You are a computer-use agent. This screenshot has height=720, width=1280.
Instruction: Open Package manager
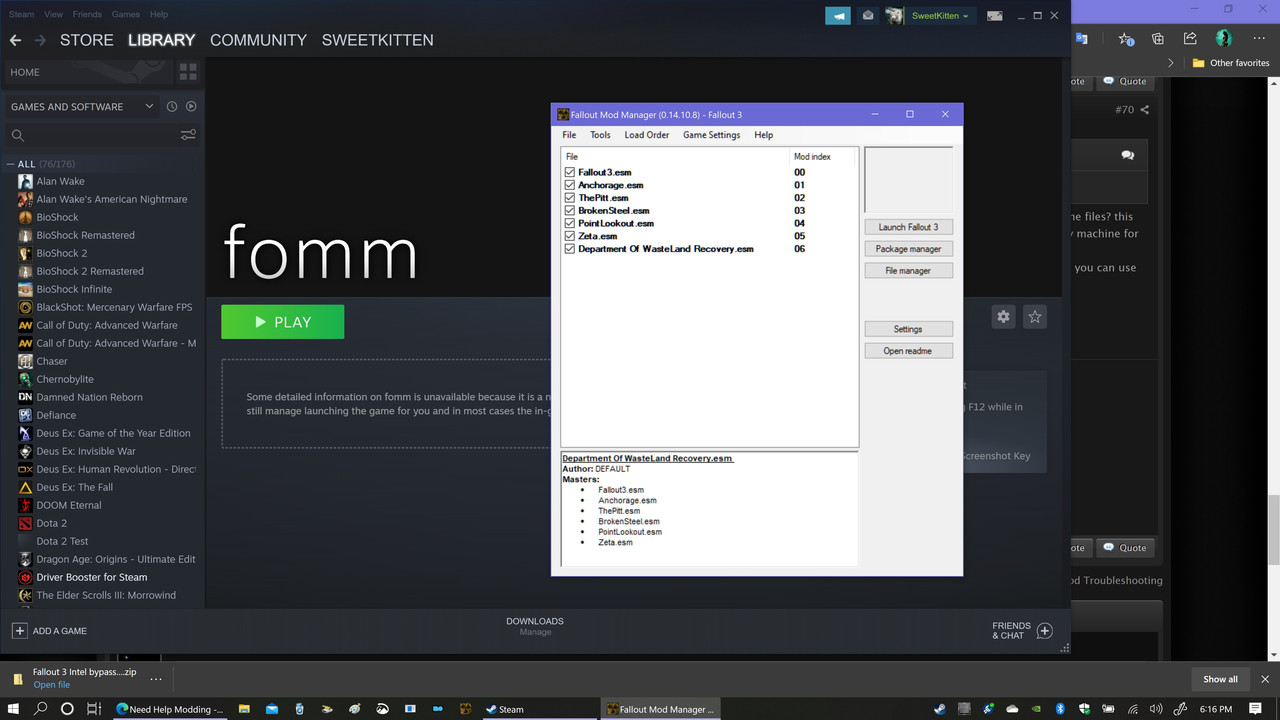pyautogui.click(x=909, y=249)
